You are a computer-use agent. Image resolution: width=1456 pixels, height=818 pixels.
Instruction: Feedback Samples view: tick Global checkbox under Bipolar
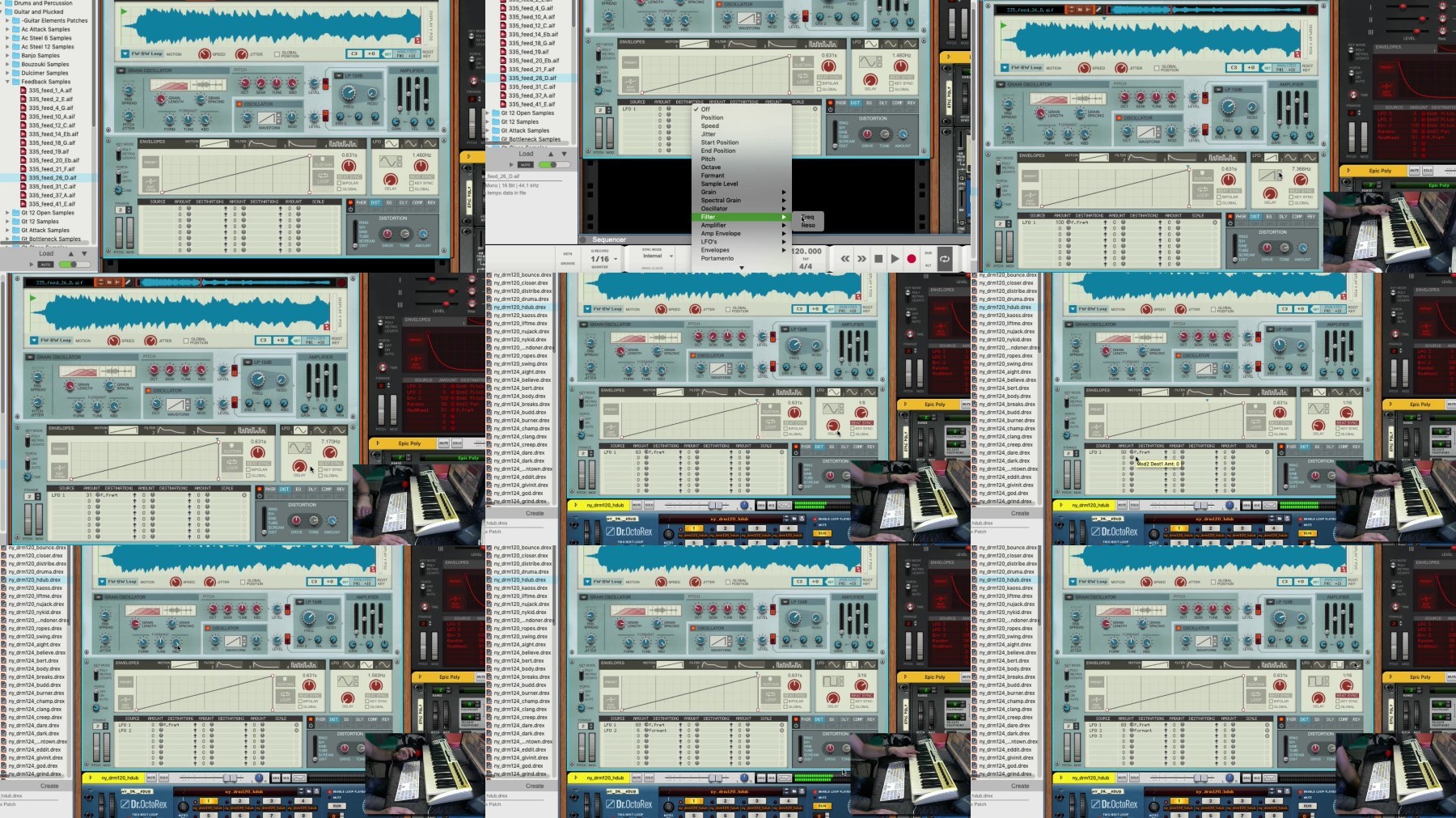pos(340,189)
